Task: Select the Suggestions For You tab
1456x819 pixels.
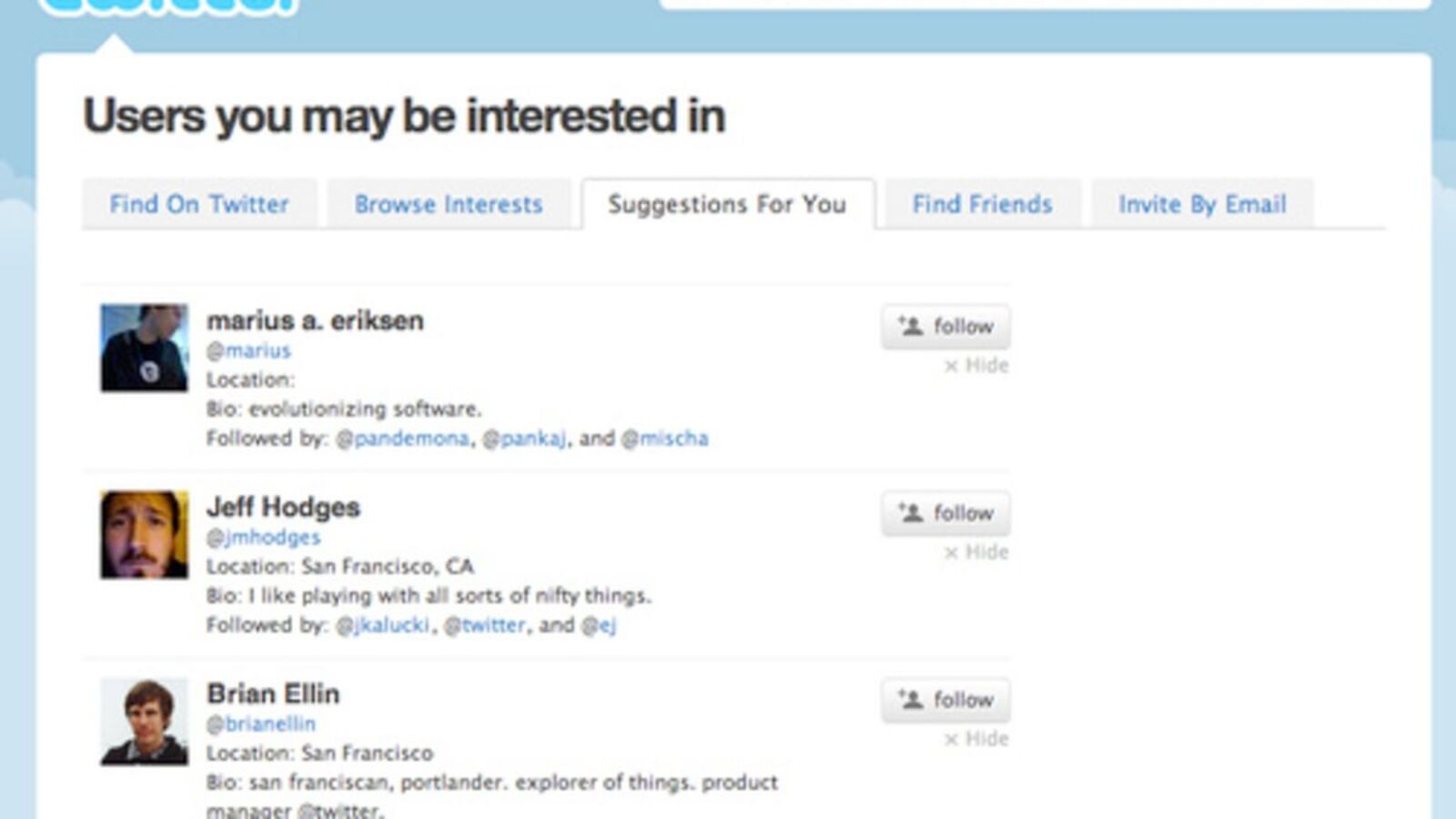Action: 726,204
